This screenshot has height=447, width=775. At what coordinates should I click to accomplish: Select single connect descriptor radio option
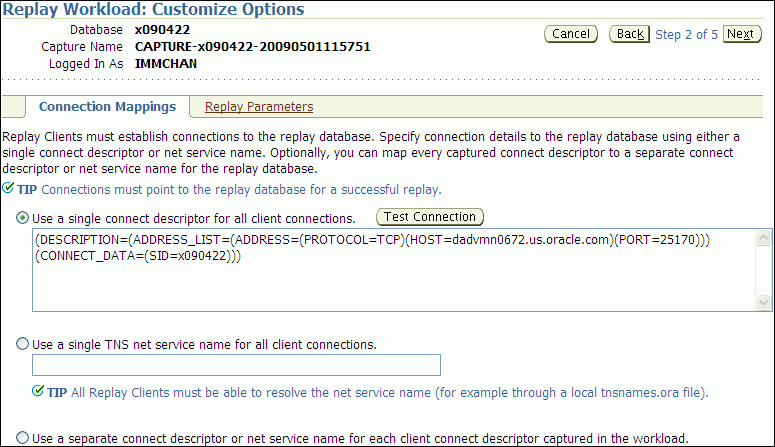[x=23, y=218]
